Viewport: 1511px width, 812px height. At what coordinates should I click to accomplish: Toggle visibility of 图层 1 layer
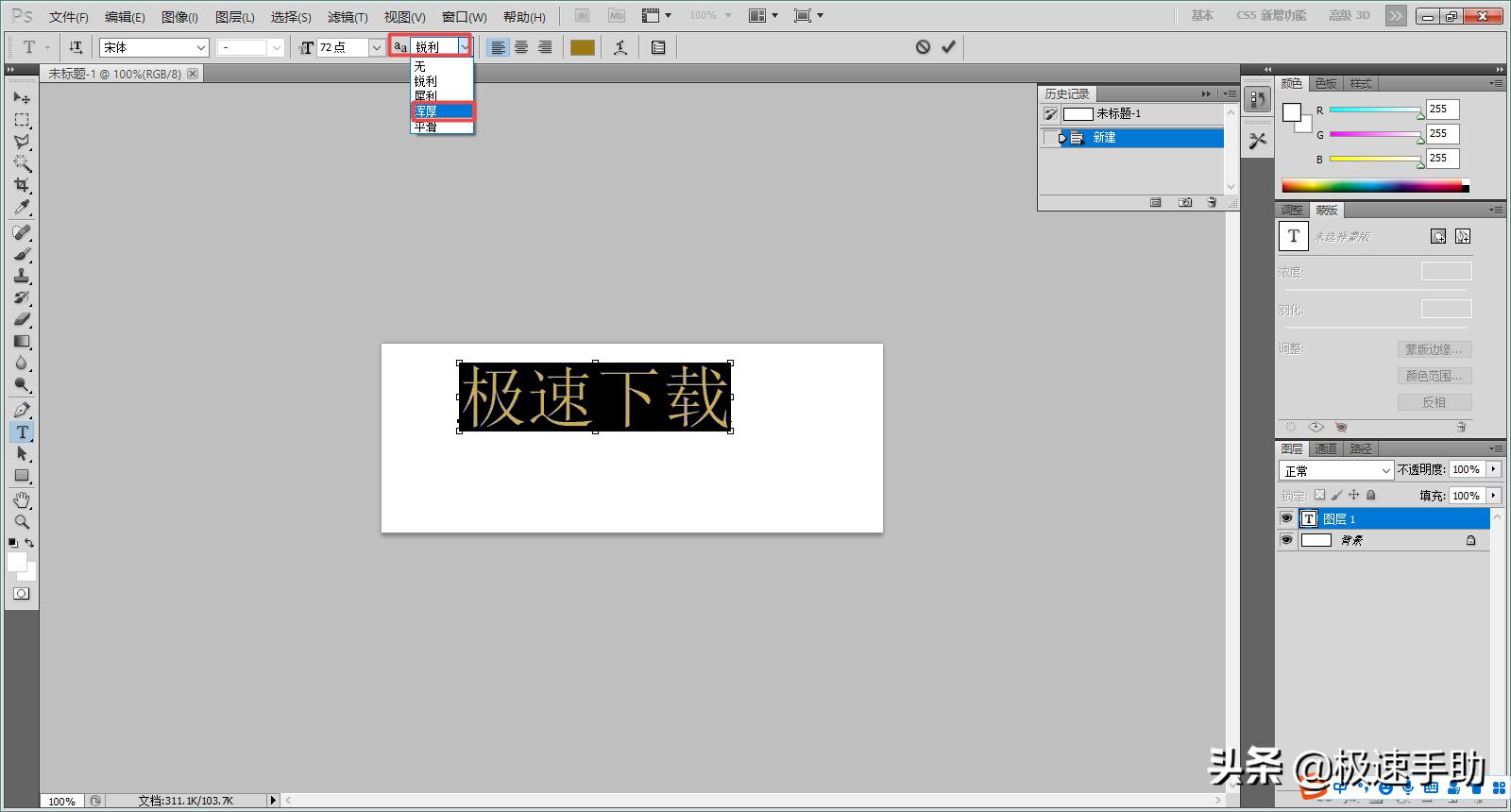tap(1286, 518)
